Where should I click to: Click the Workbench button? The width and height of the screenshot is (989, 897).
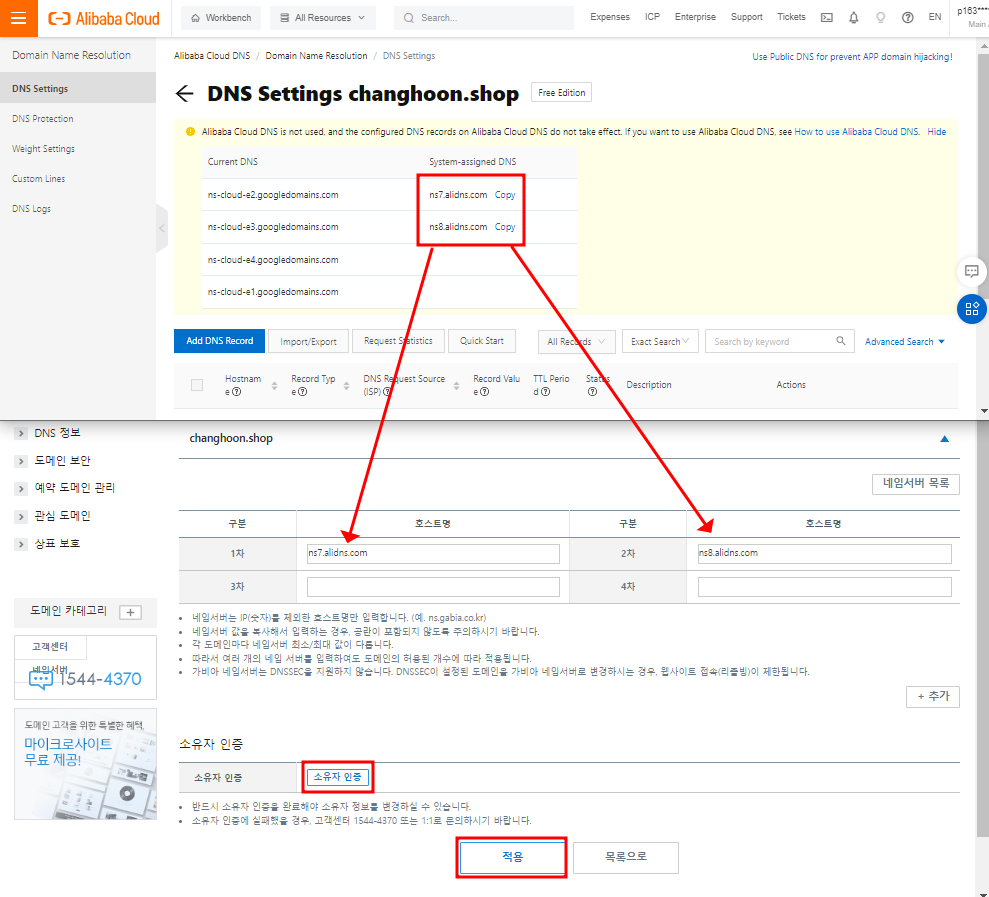pos(221,18)
